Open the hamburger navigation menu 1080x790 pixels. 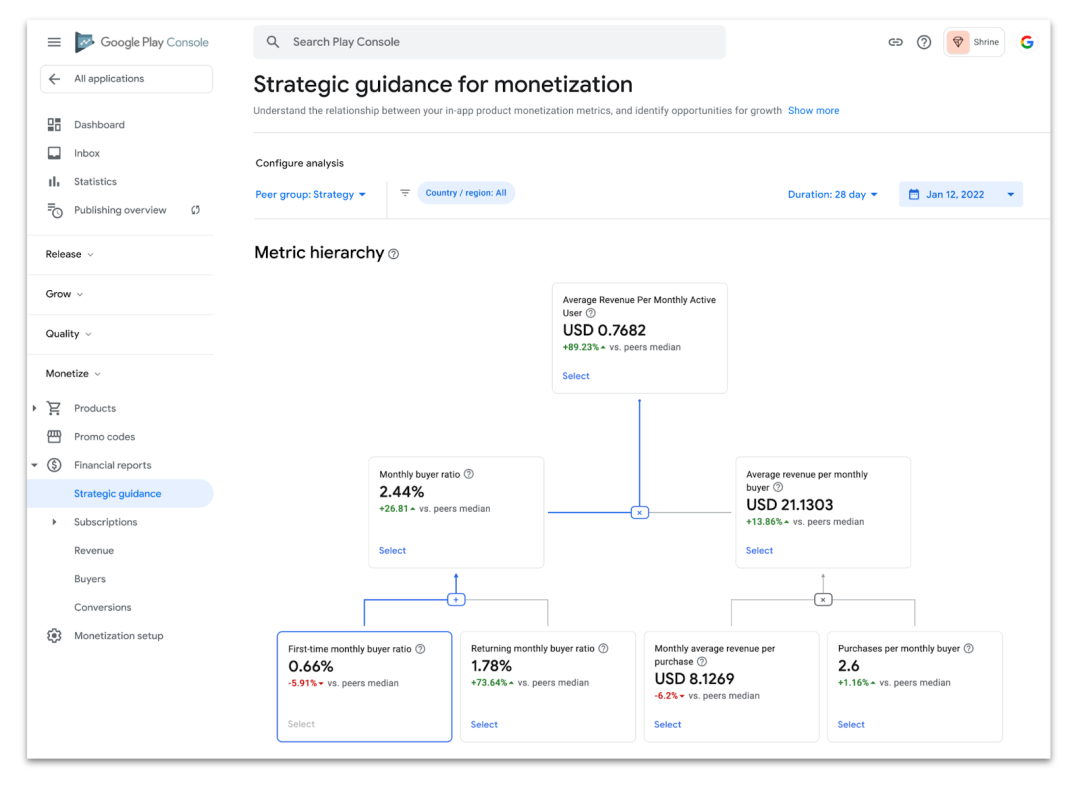coord(54,42)
